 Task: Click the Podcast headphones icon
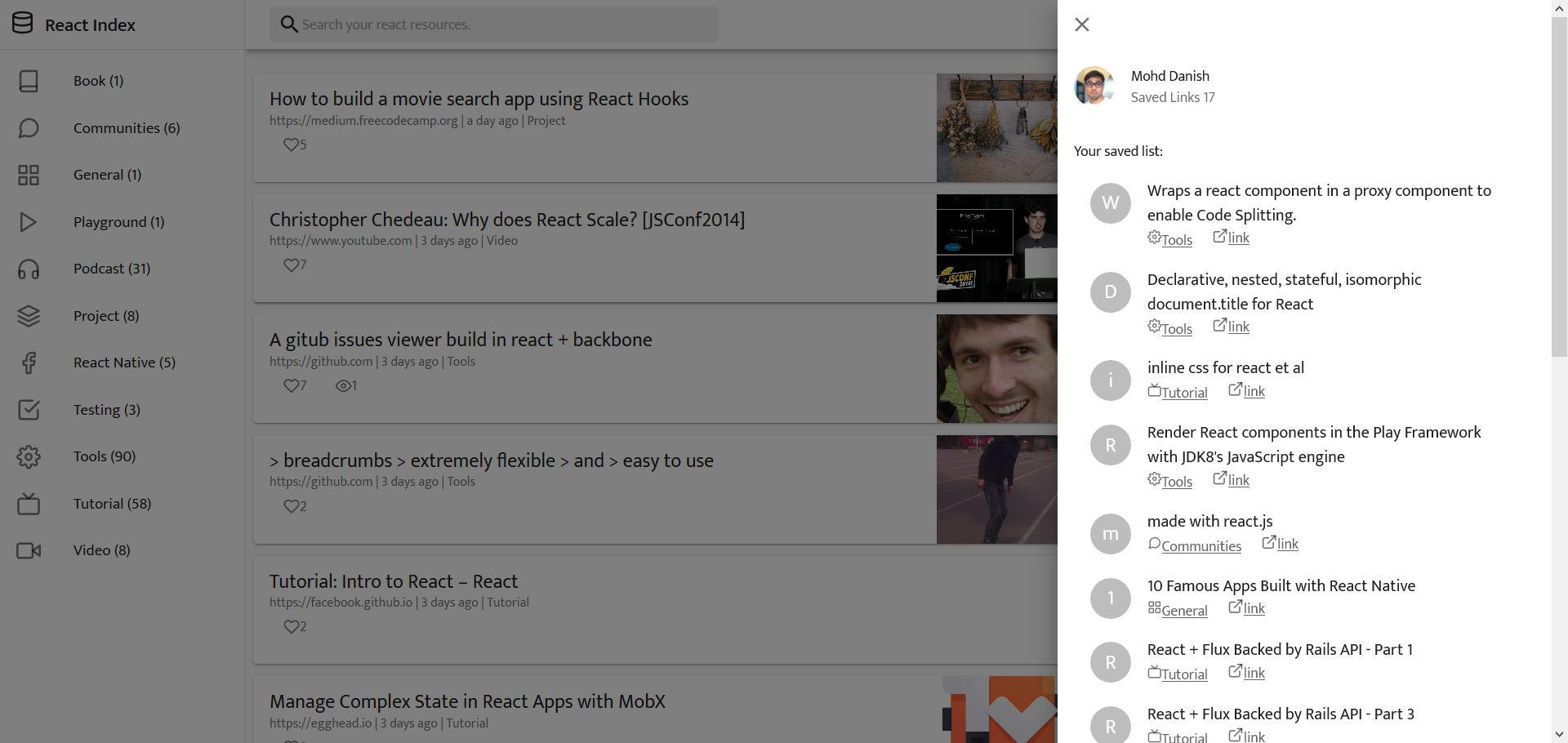(x=29, y=269)
